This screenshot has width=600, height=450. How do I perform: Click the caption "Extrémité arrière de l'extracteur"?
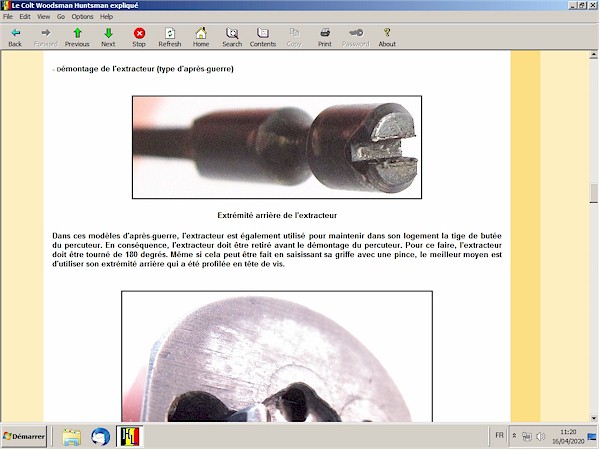(x=277, y=215)
